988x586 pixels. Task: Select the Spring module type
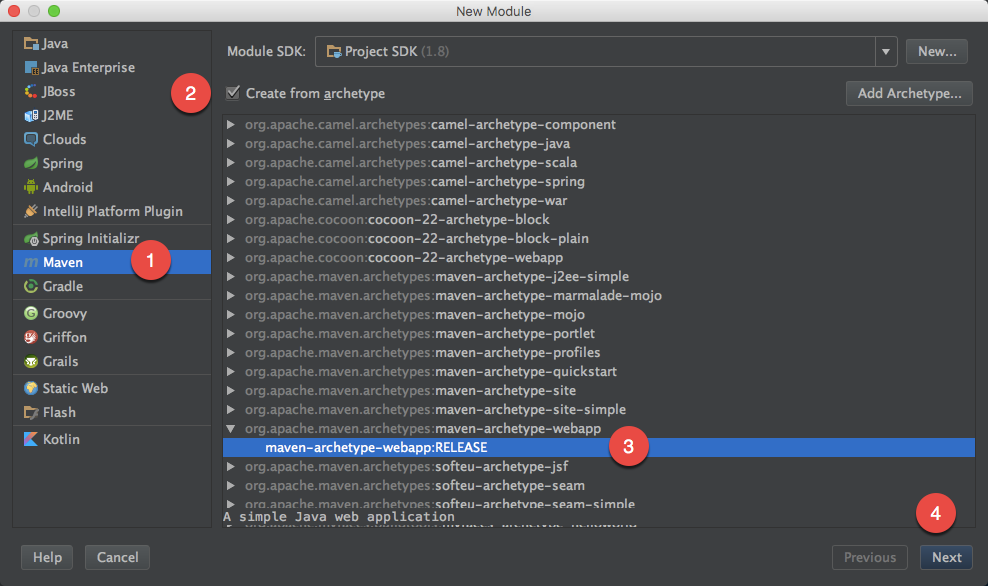coord(112,163)
